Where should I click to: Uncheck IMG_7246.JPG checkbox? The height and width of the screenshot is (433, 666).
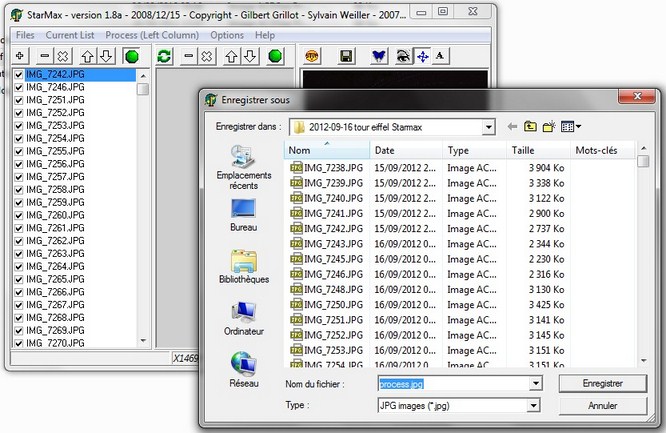click(18, 88)
